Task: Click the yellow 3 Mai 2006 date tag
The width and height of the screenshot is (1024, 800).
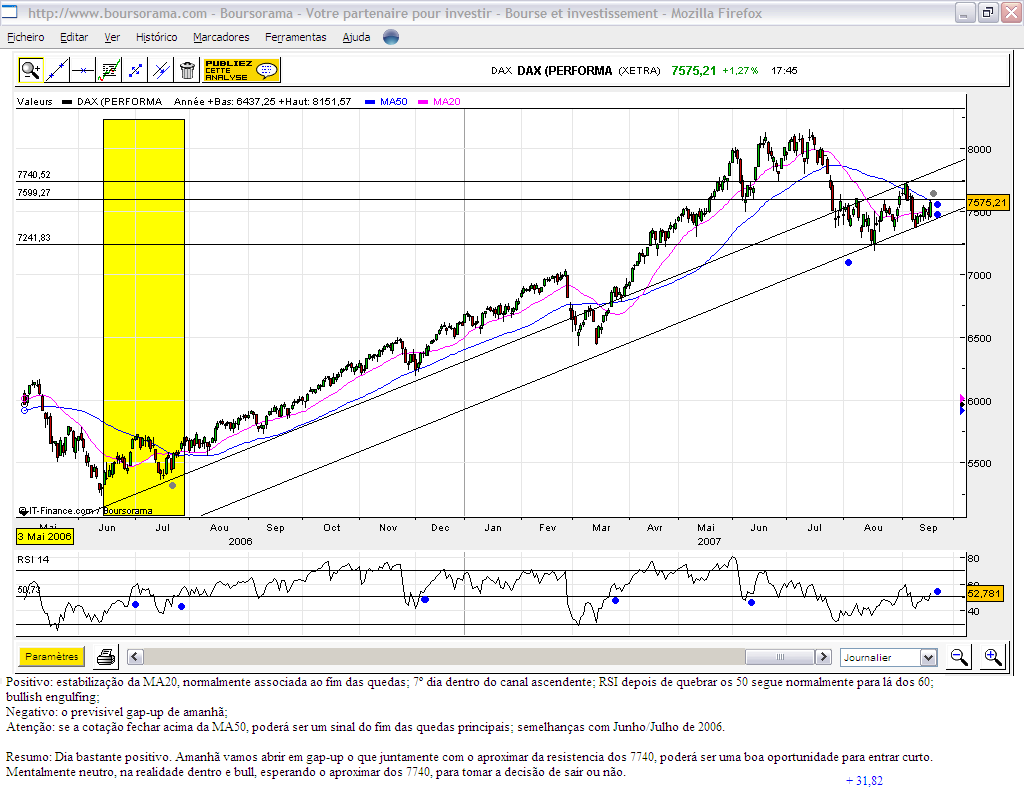Action: [x=45, y=536]
